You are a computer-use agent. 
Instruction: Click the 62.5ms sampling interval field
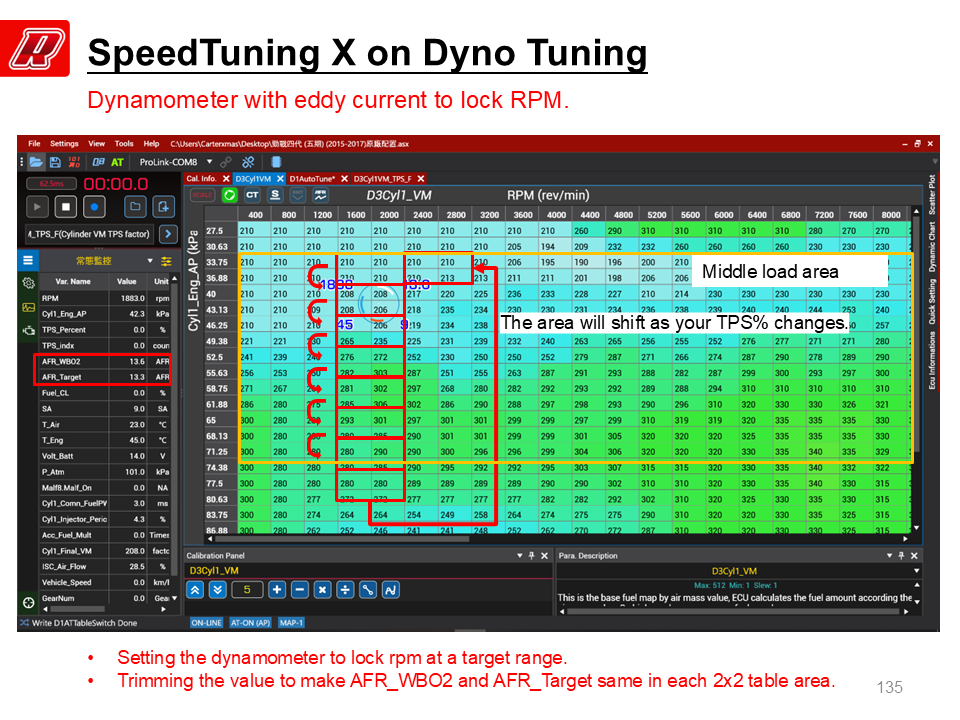[x=51, y=184]
